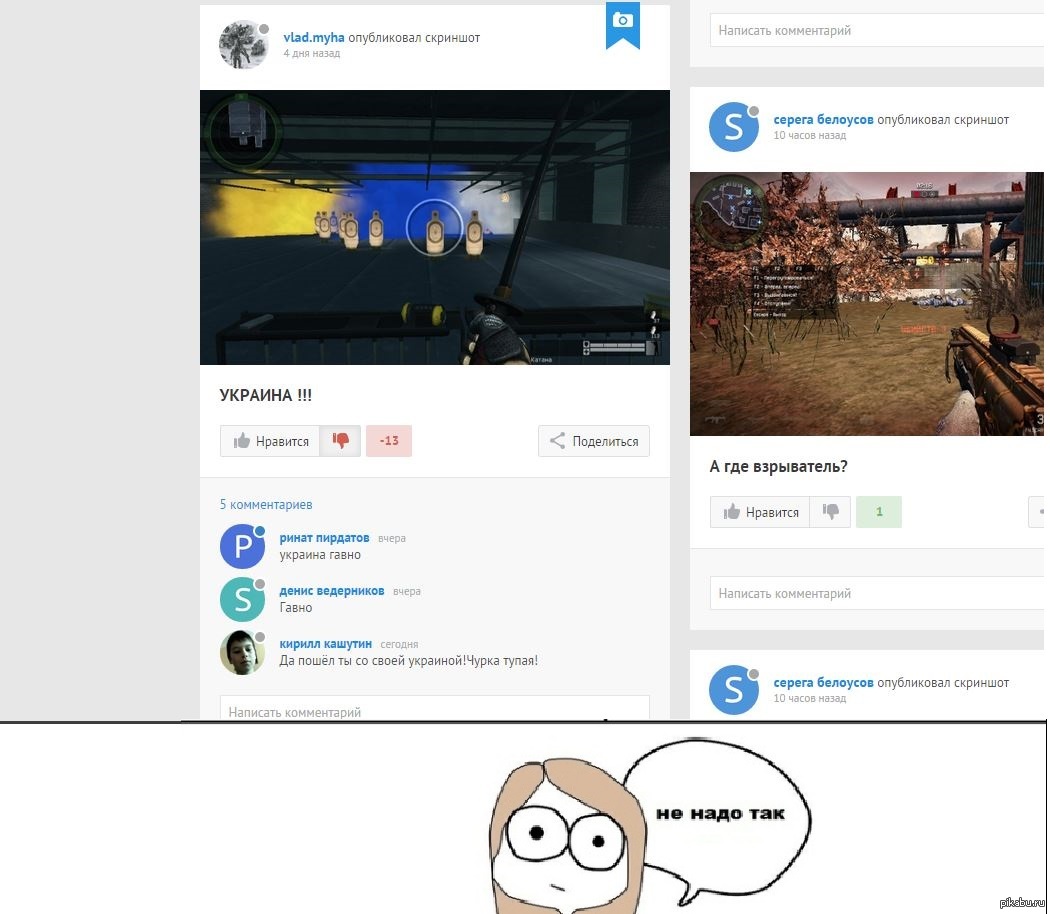1050x914 pixels.
Task: Click the dislike thumb on А где взрыватель post
Action: tap(830, 512)
